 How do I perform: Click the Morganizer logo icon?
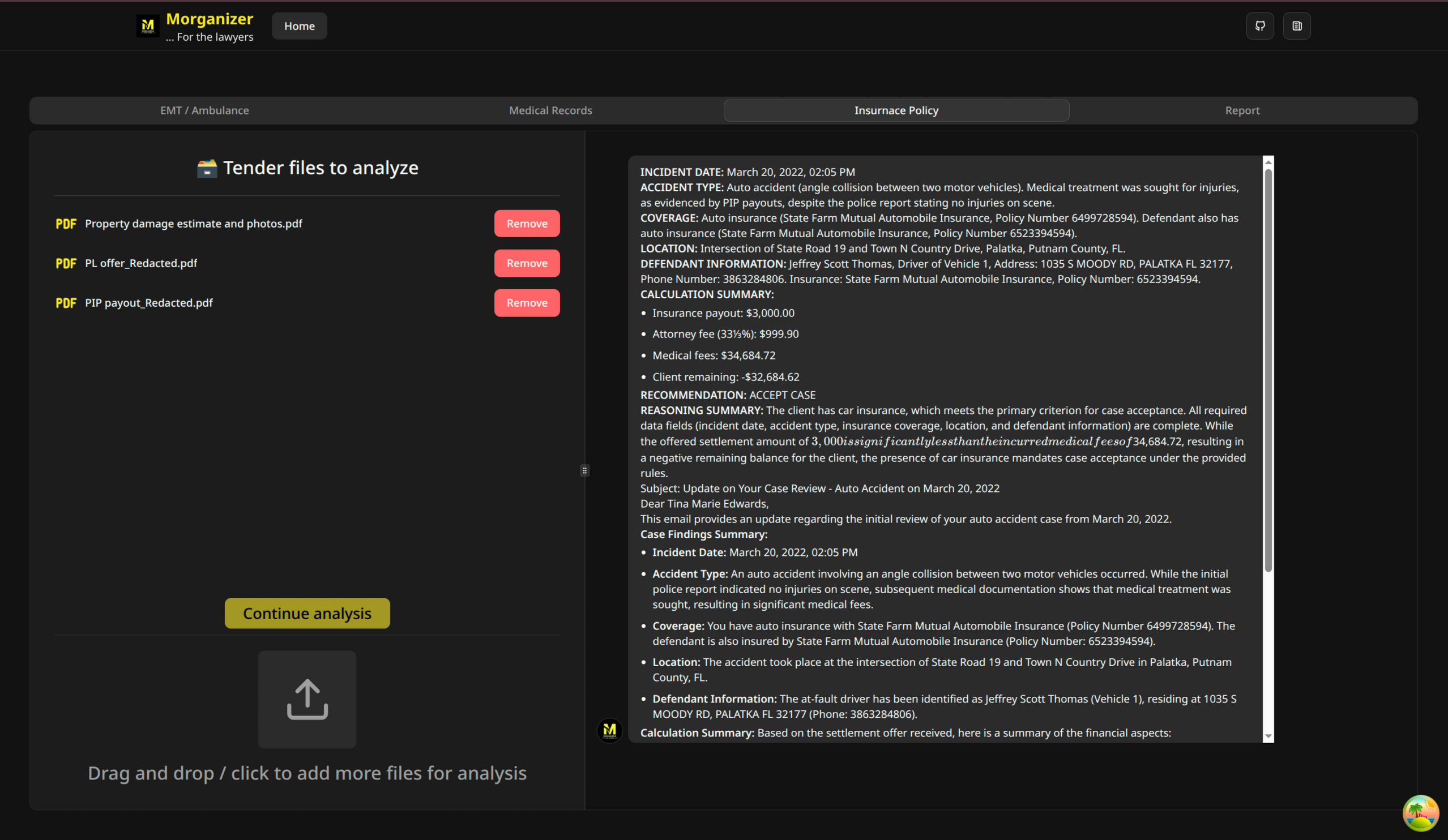148,26
